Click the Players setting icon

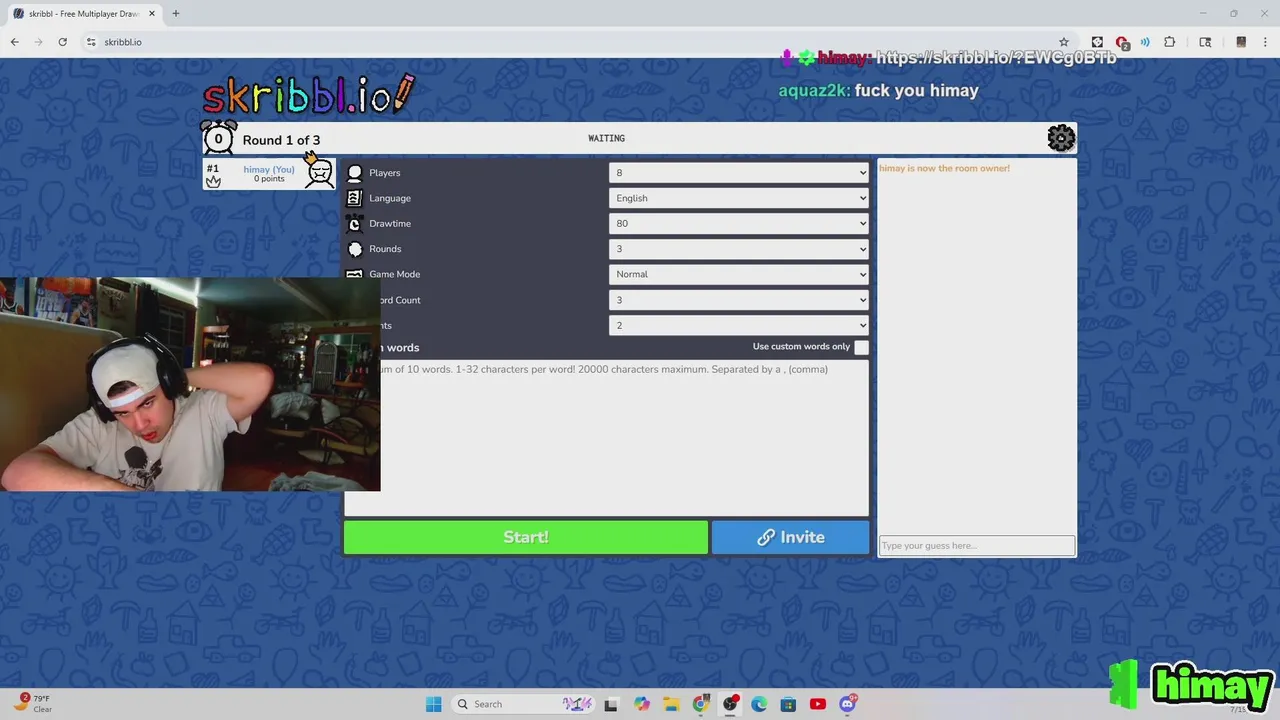click(x=354, y=173)
